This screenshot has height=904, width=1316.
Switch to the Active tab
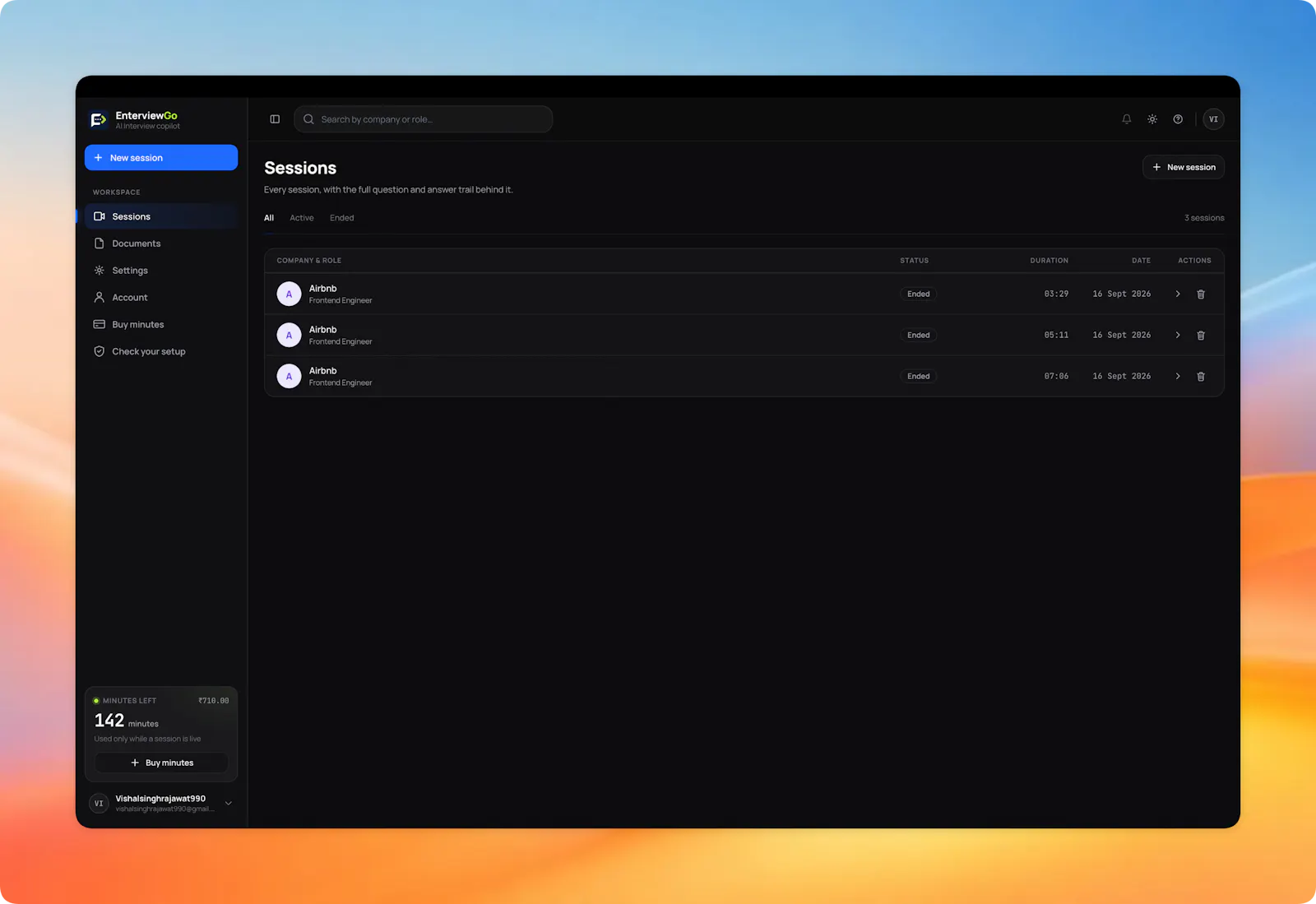coord(302,218)
